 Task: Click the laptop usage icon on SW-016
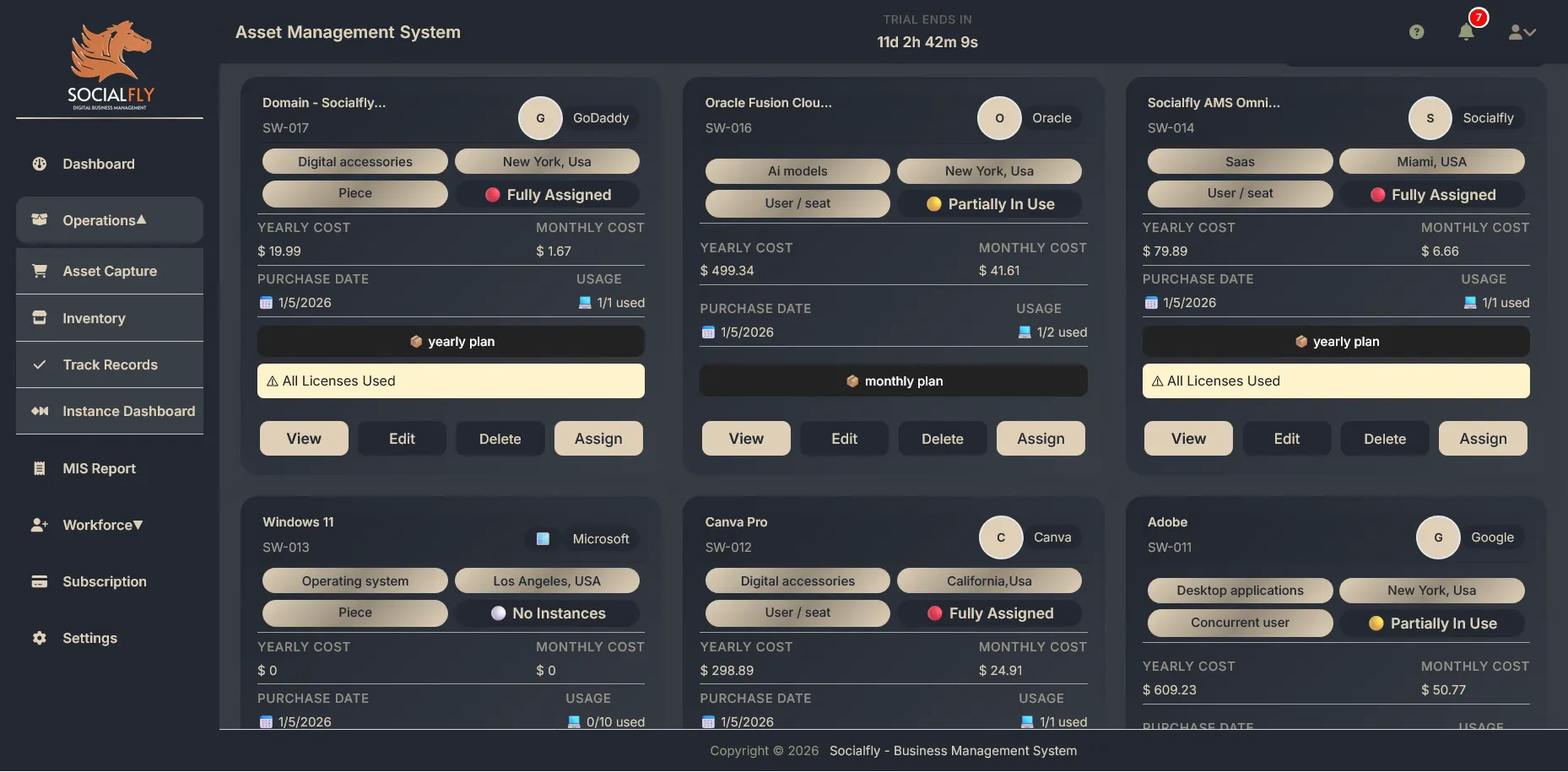tap(1025, 332)
